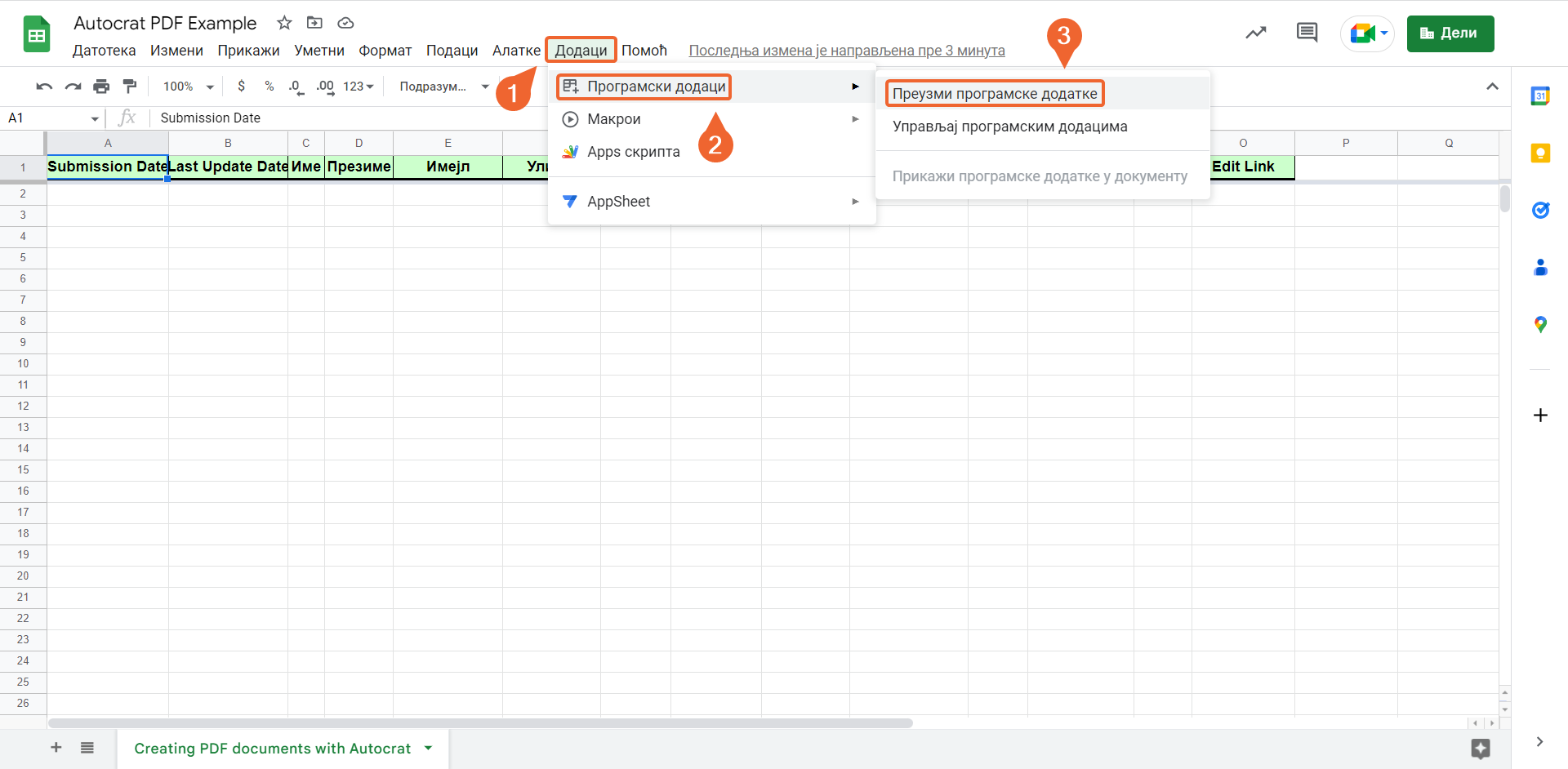Open the Google Sheets home icon

[x=37, y=34]
